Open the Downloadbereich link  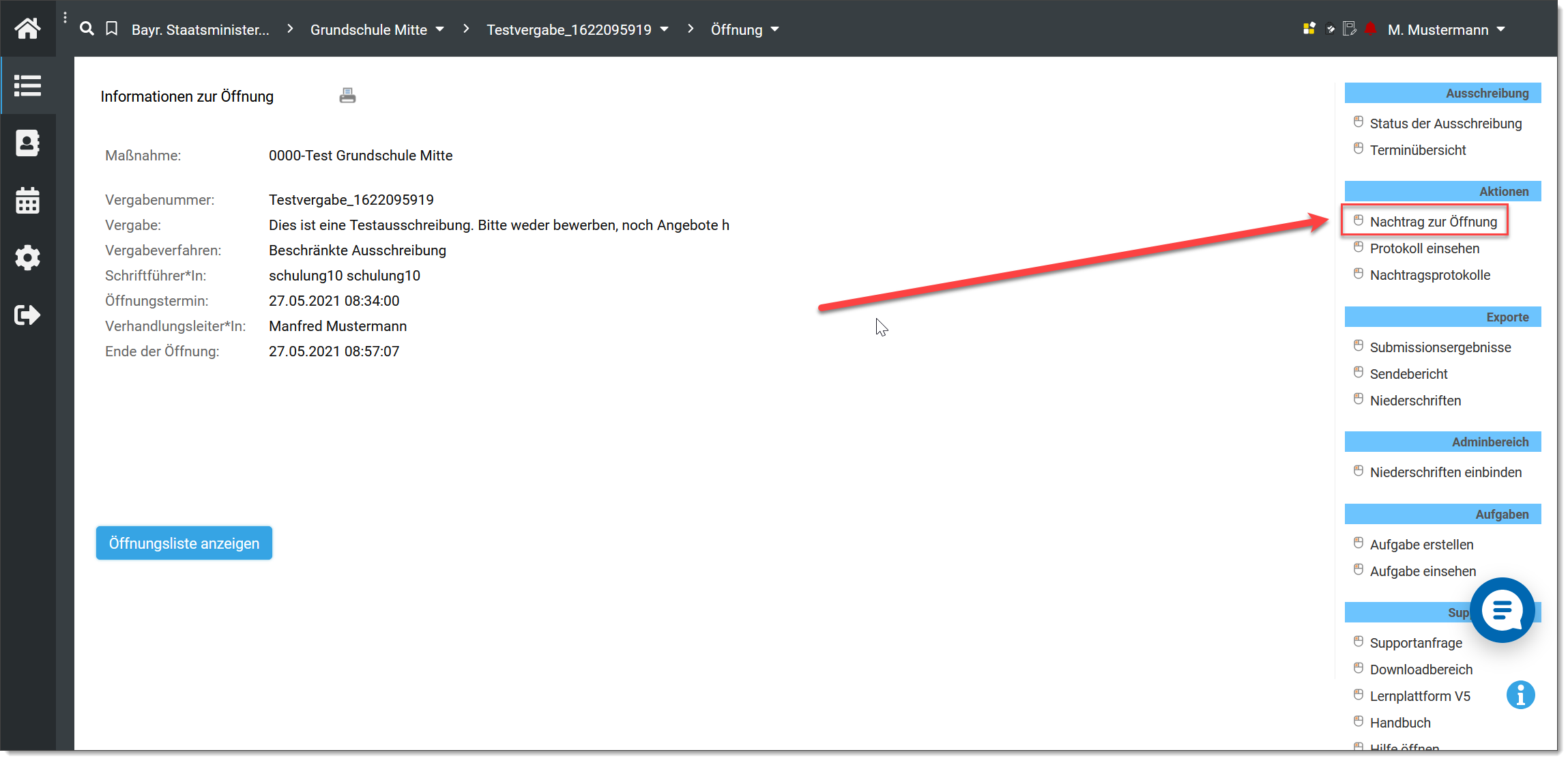[x=1421, y=670]
